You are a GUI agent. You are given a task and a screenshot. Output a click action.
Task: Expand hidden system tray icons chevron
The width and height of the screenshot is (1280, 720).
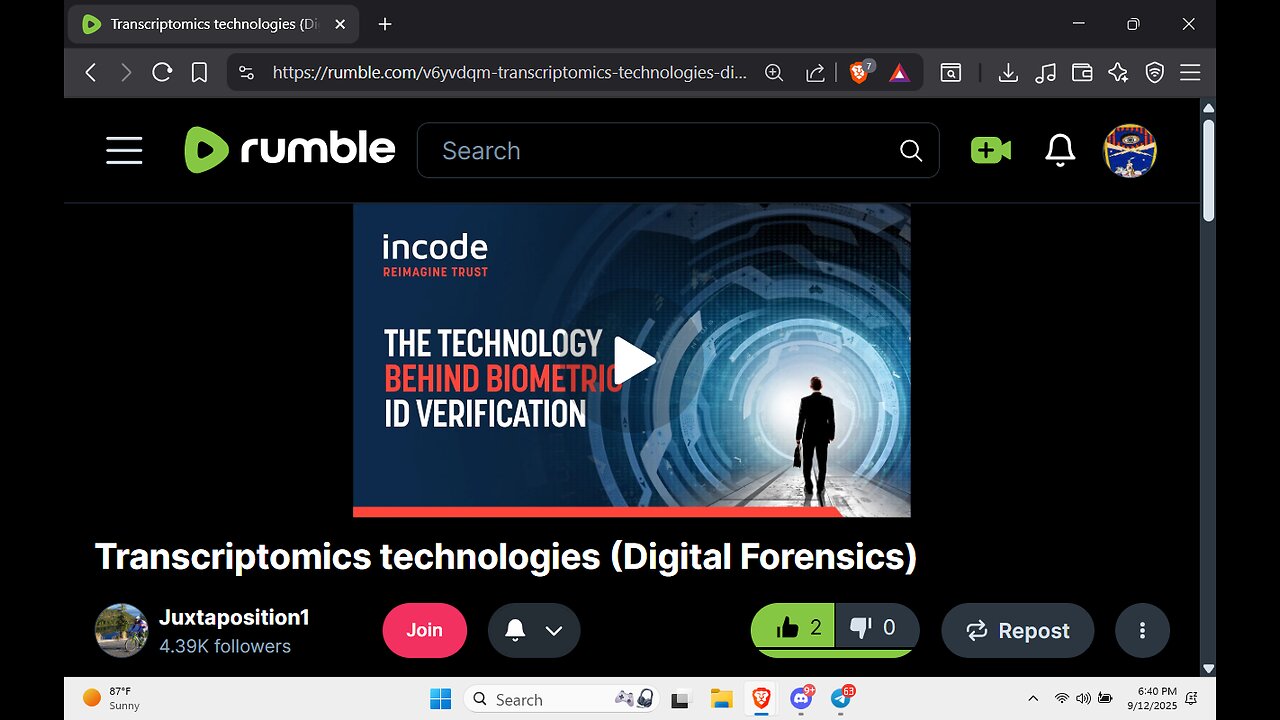(x=1033, y=698)
